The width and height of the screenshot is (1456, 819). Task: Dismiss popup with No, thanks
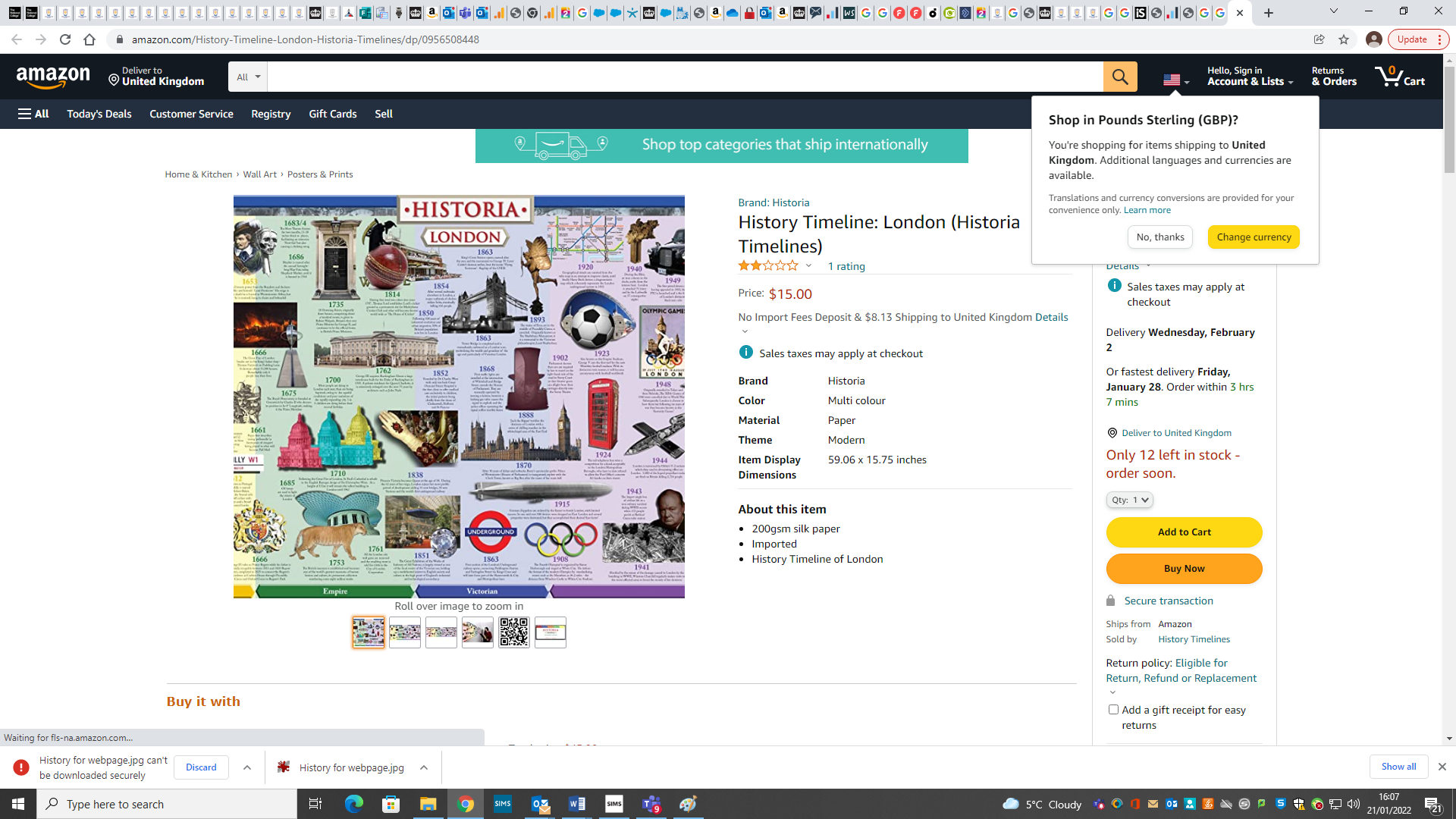pyautogui.click(x=1159, y=237)
